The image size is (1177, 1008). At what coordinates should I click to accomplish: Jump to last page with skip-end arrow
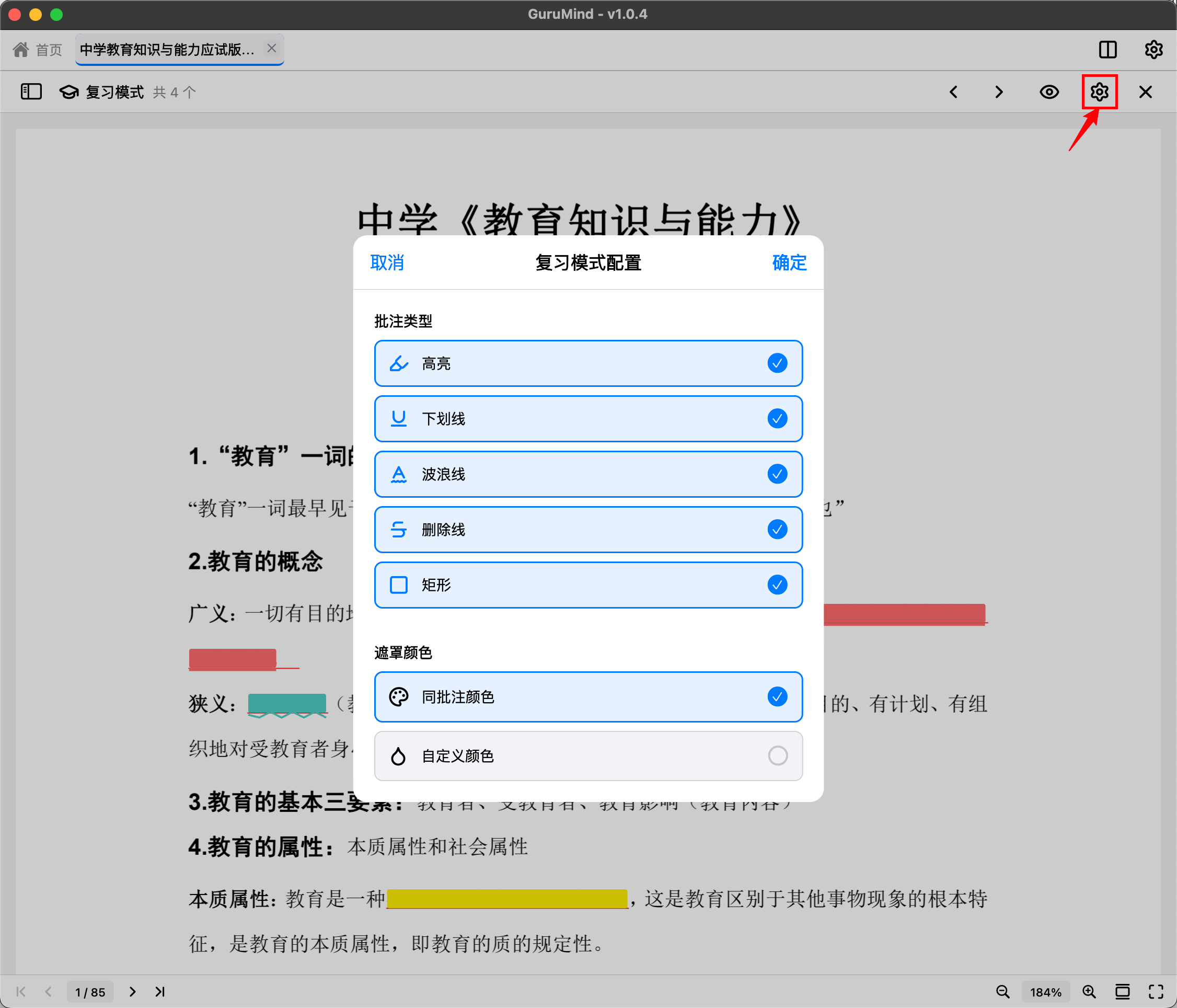pos(159,991)
